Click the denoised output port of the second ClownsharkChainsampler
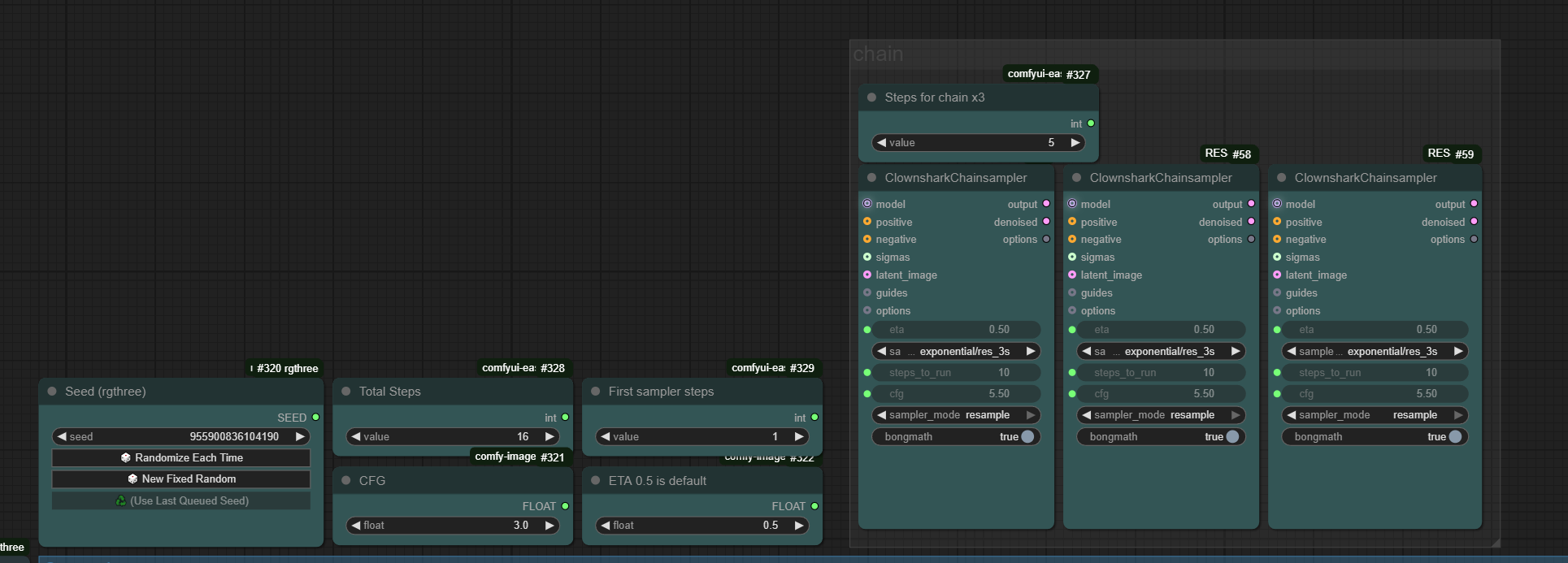The image size is (1568, 563). (1251, 222)
